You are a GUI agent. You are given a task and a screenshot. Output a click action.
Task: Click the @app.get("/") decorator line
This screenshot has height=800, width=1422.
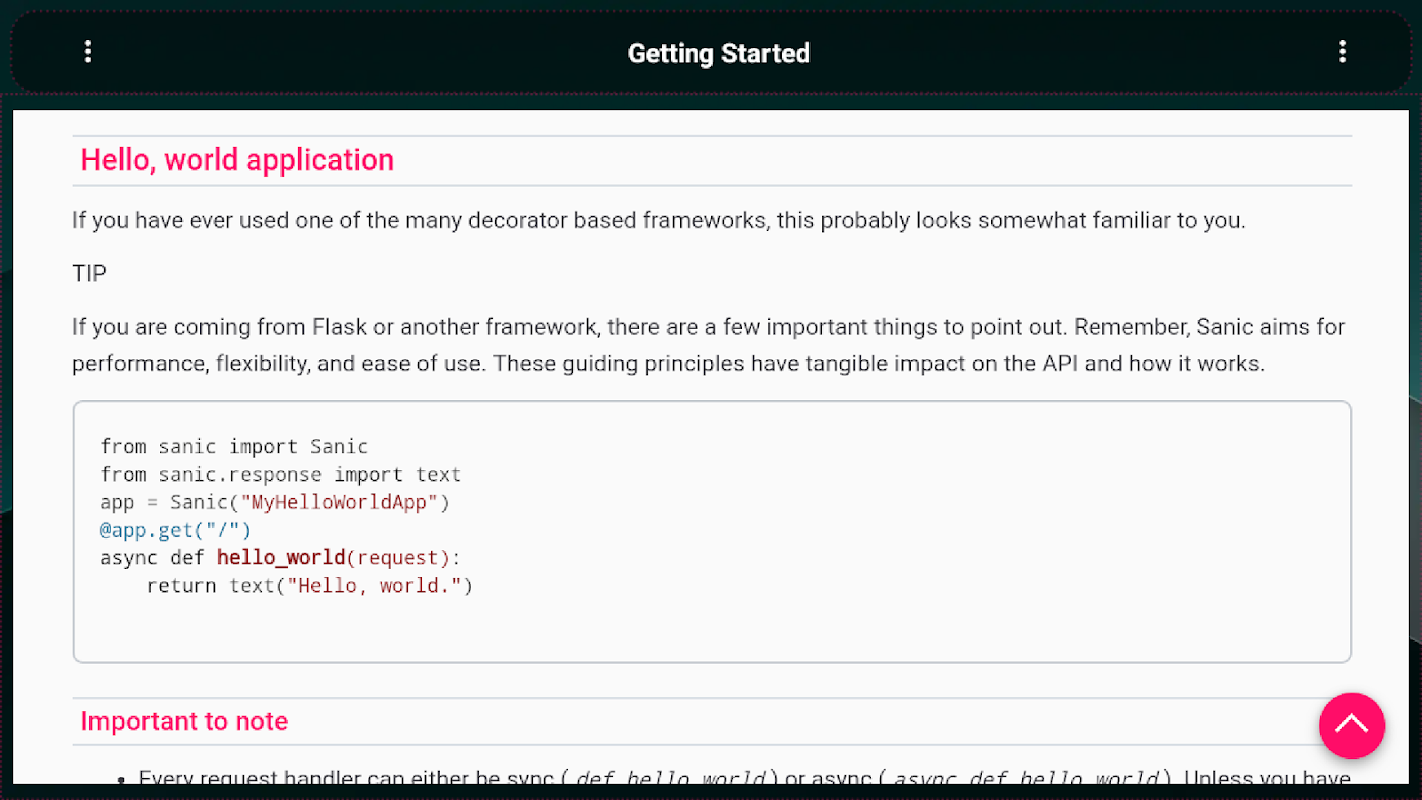[x=175, y=530]
